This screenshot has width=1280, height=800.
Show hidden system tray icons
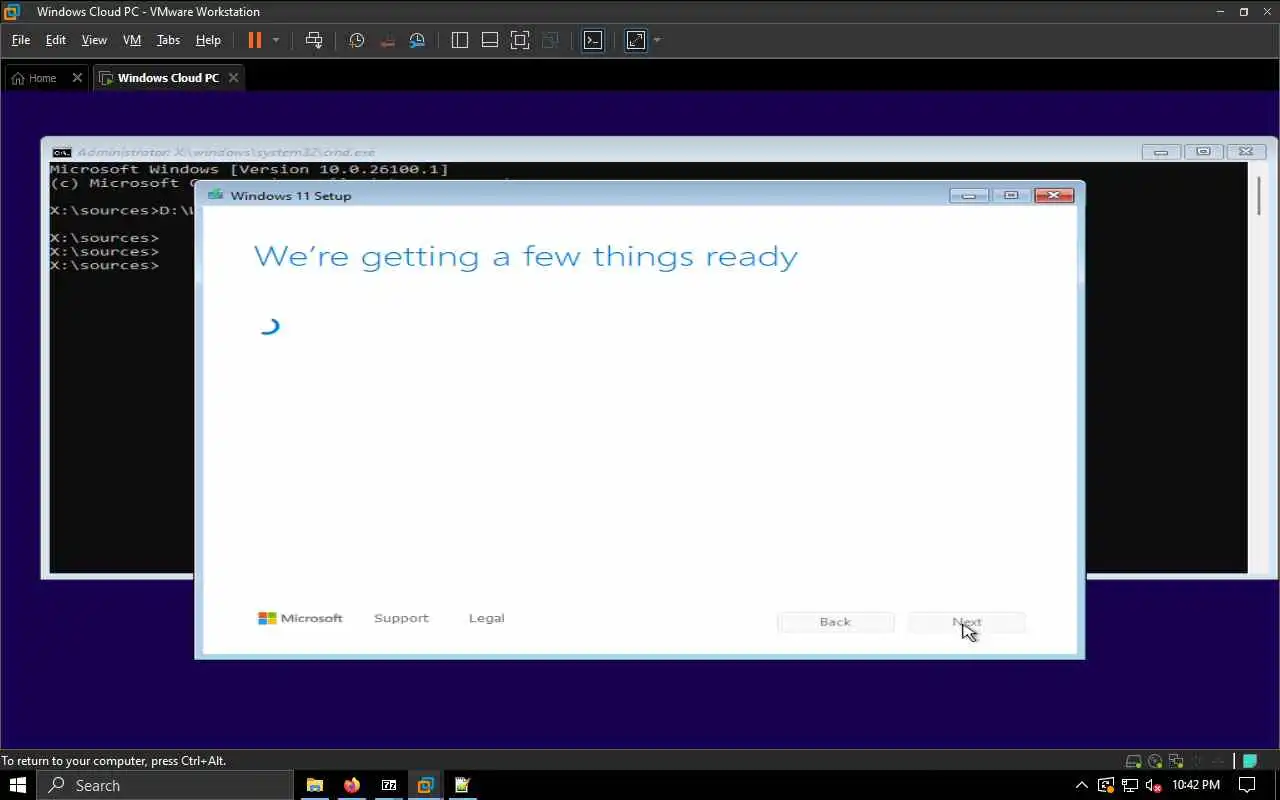pos(1081,785)
